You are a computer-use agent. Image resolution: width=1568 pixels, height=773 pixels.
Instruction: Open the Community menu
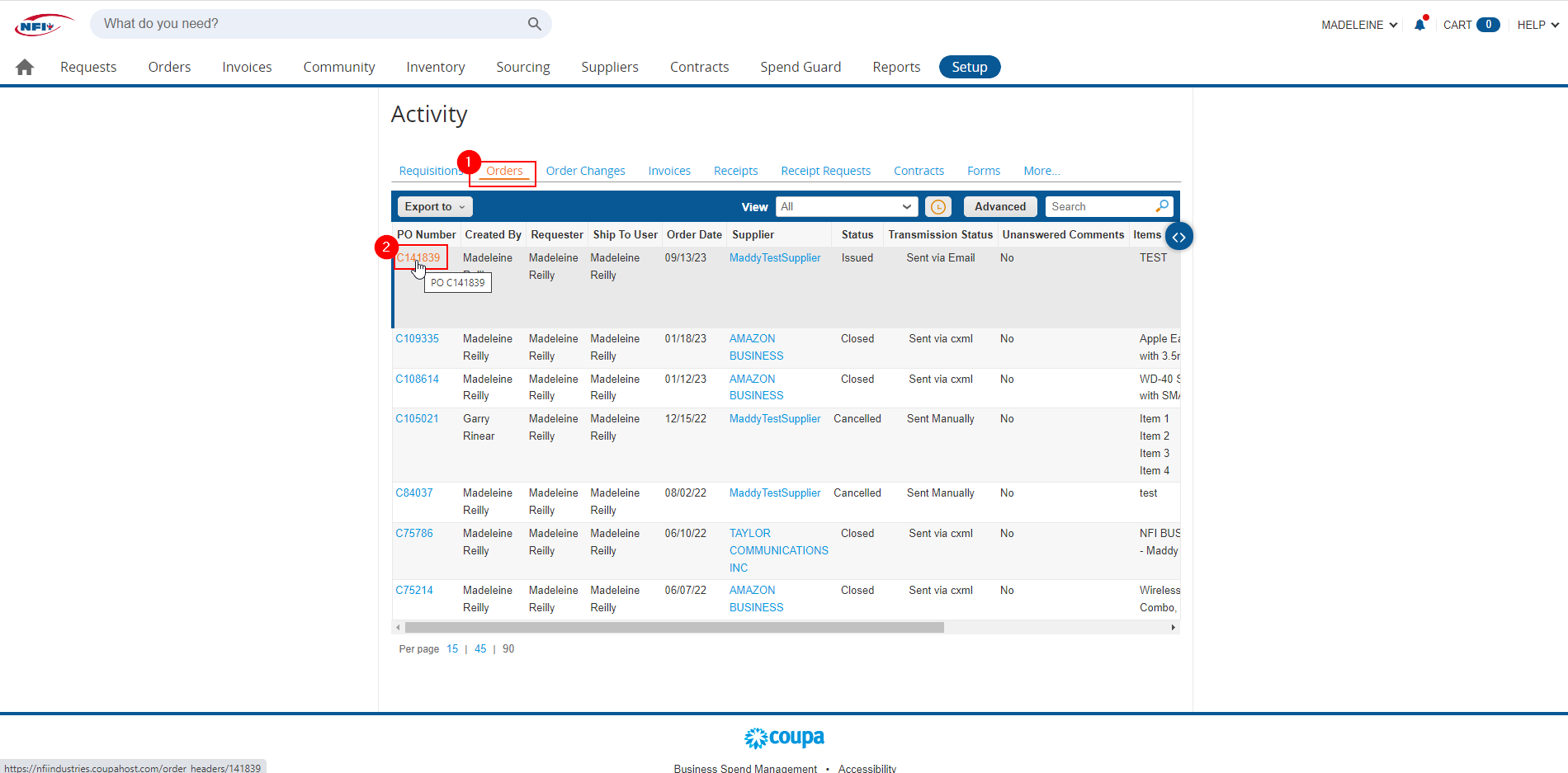[339, 67]
